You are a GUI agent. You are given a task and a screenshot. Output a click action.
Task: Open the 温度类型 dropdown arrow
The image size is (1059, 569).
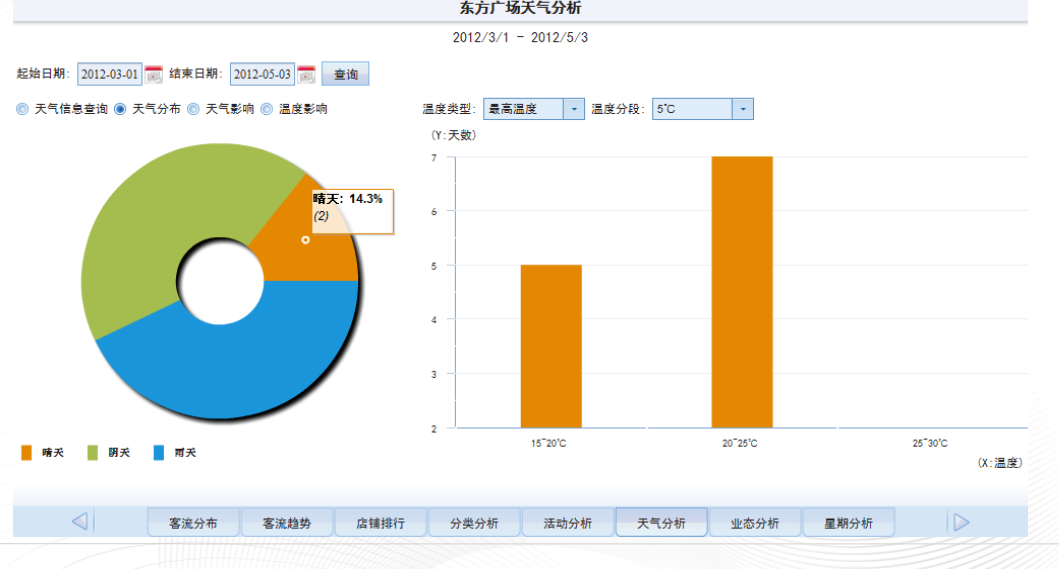(574, 109)
